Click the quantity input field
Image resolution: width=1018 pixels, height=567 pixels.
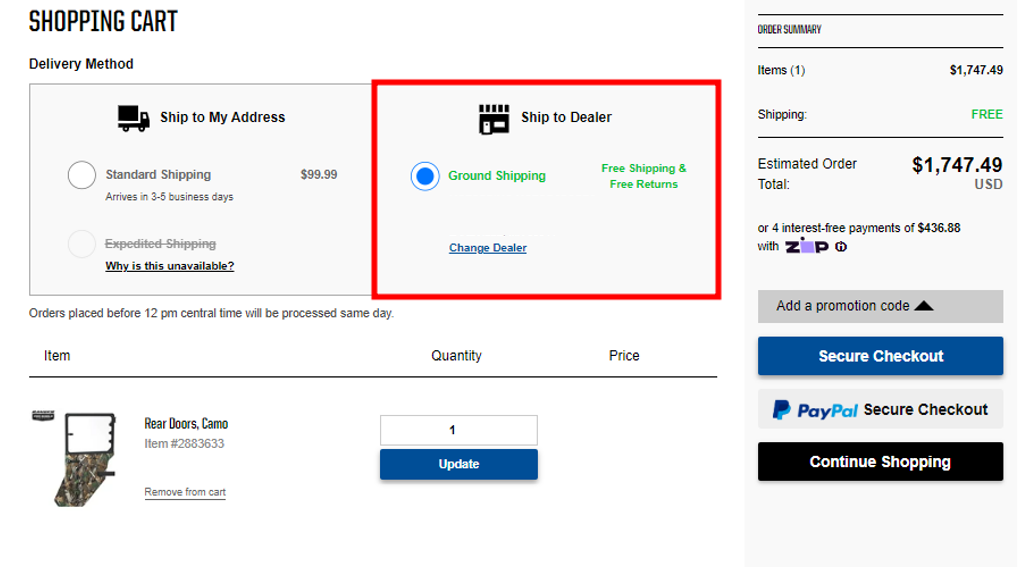(x=458, y=430)
